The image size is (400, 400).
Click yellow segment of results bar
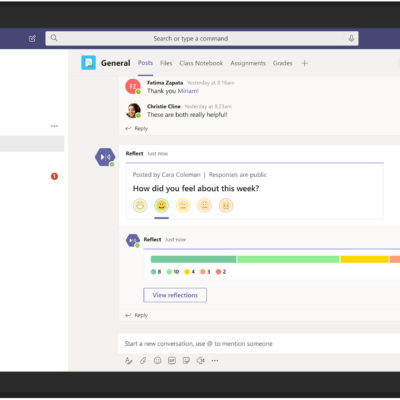pyautogui.click(x=364, y=259)
